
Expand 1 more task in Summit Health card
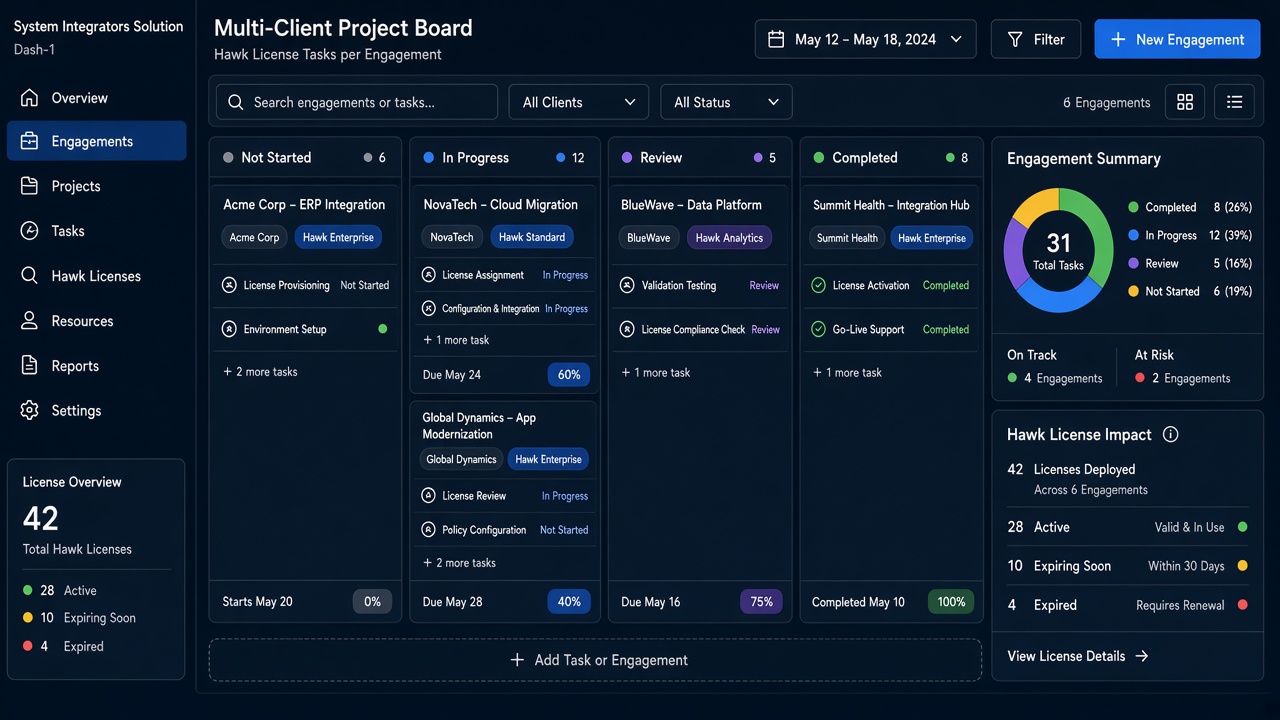click(847, 372)
